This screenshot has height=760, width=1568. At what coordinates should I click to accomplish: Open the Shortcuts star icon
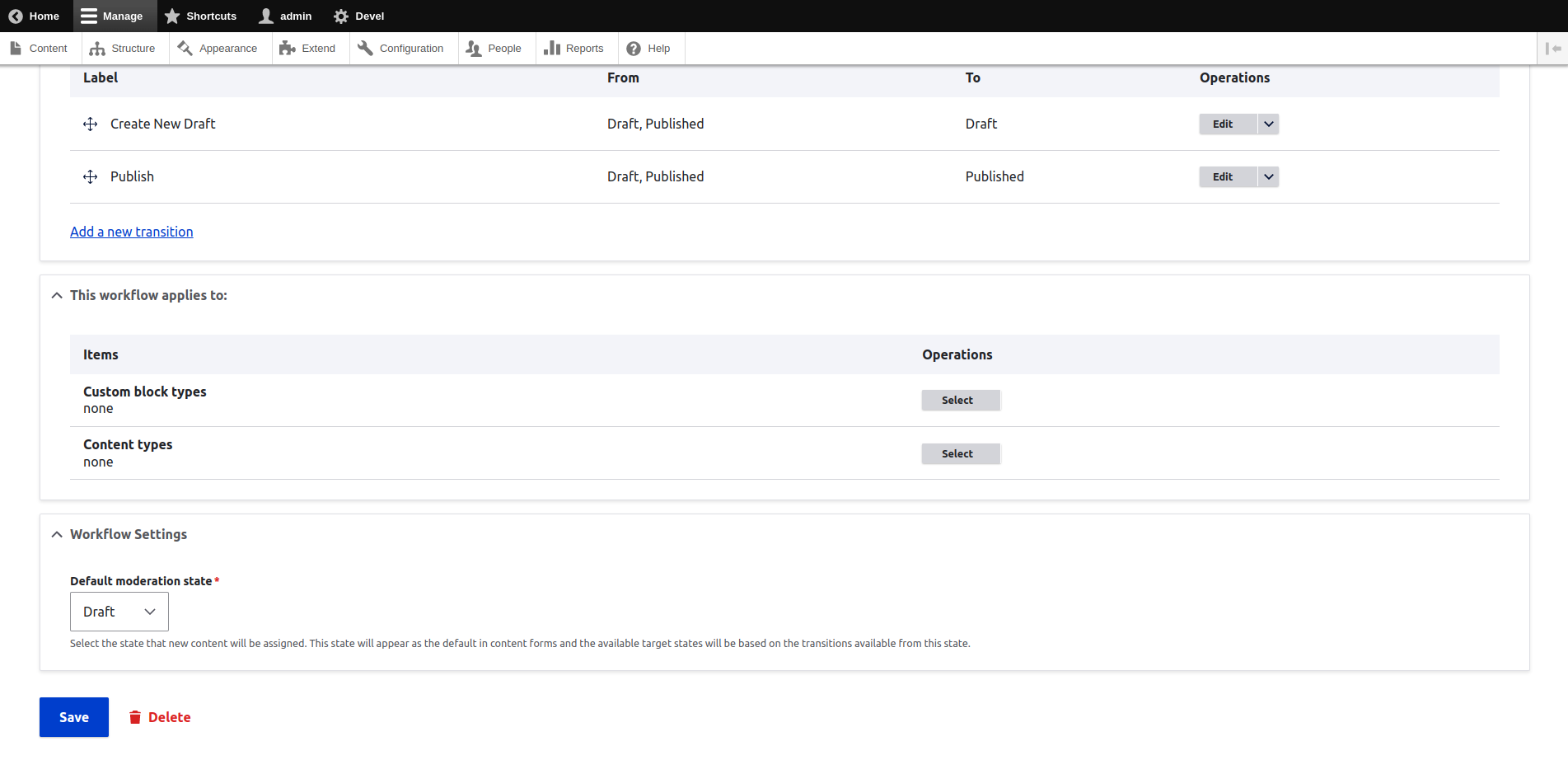pyautogui.click(x=172, y=16)
